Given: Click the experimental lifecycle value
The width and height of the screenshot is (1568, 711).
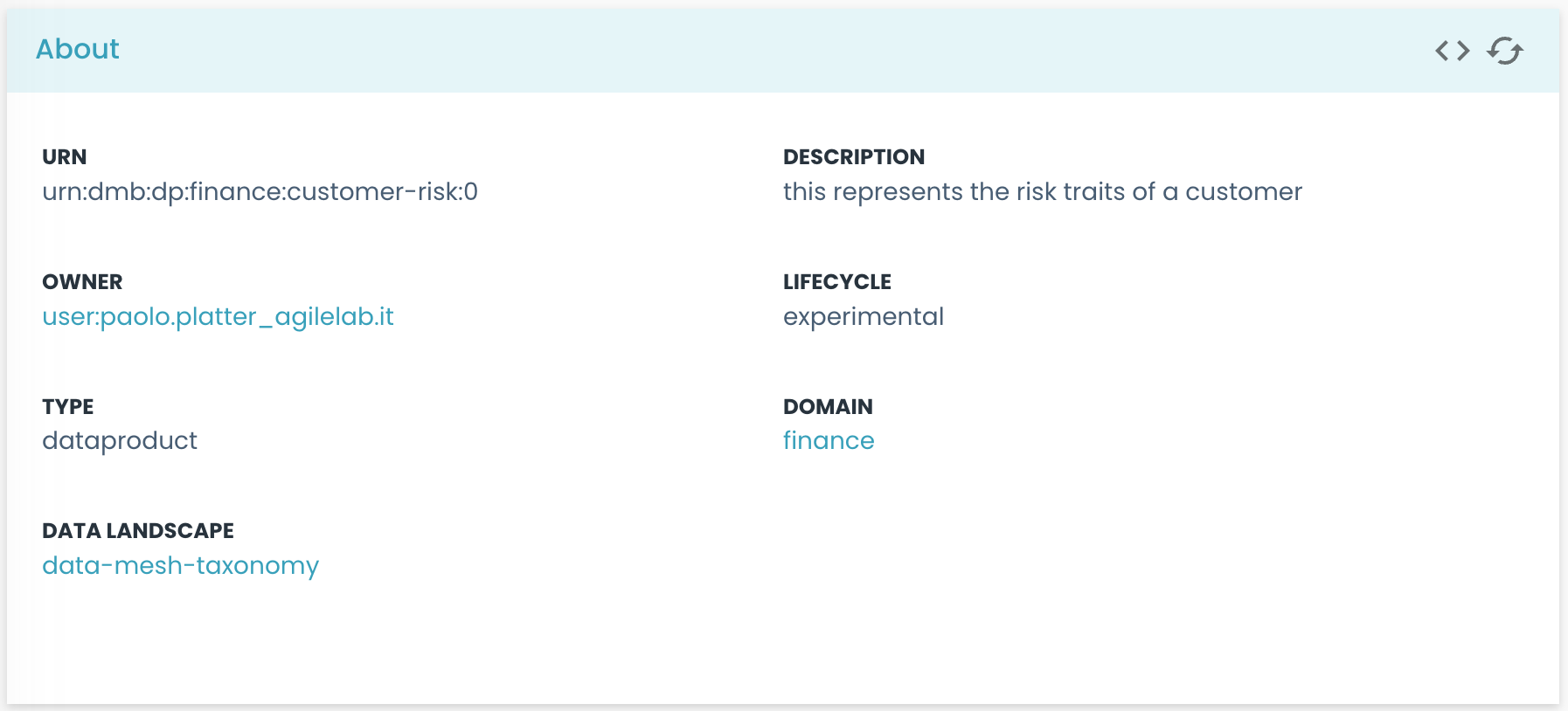Looking at the screenshot, I should (863, 316).
